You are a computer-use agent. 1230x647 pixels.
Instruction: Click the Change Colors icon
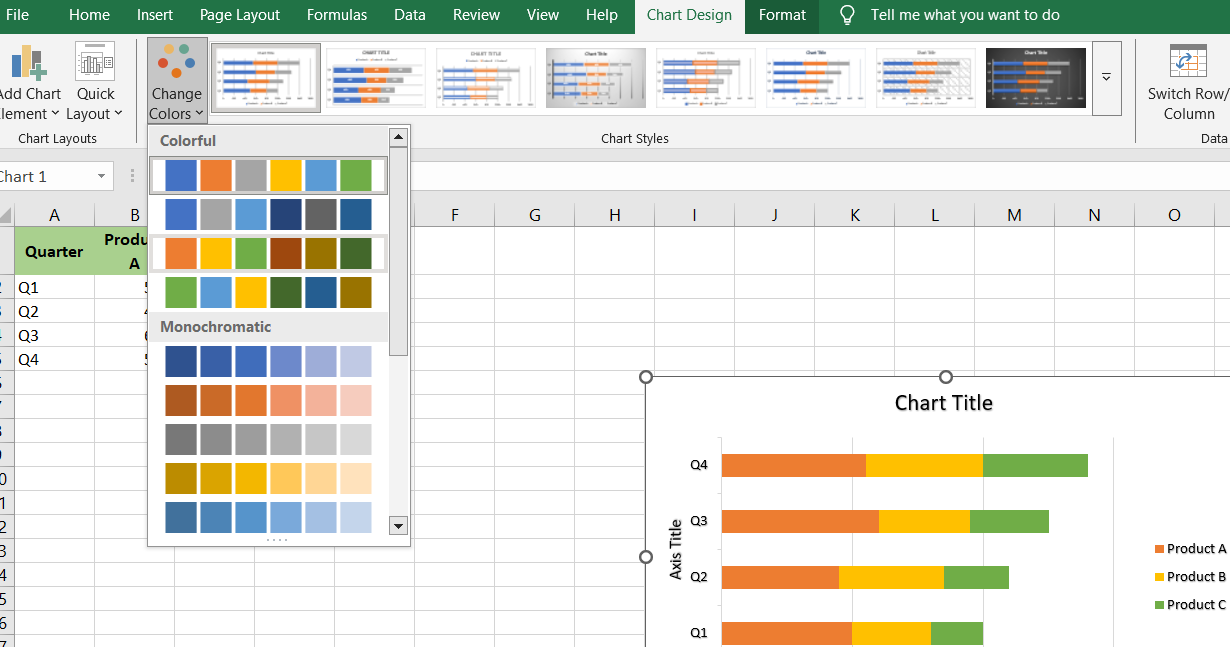tap(176, 60)
